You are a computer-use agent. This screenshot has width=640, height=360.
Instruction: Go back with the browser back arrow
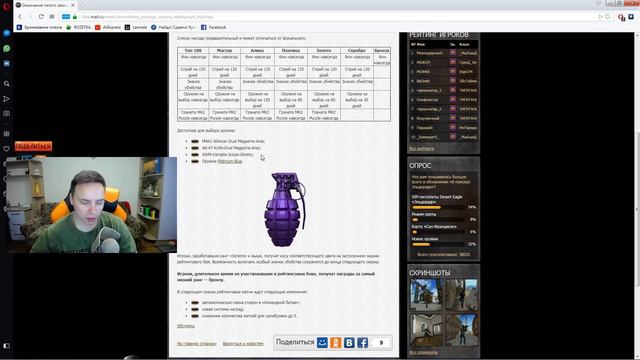(20, 17)
